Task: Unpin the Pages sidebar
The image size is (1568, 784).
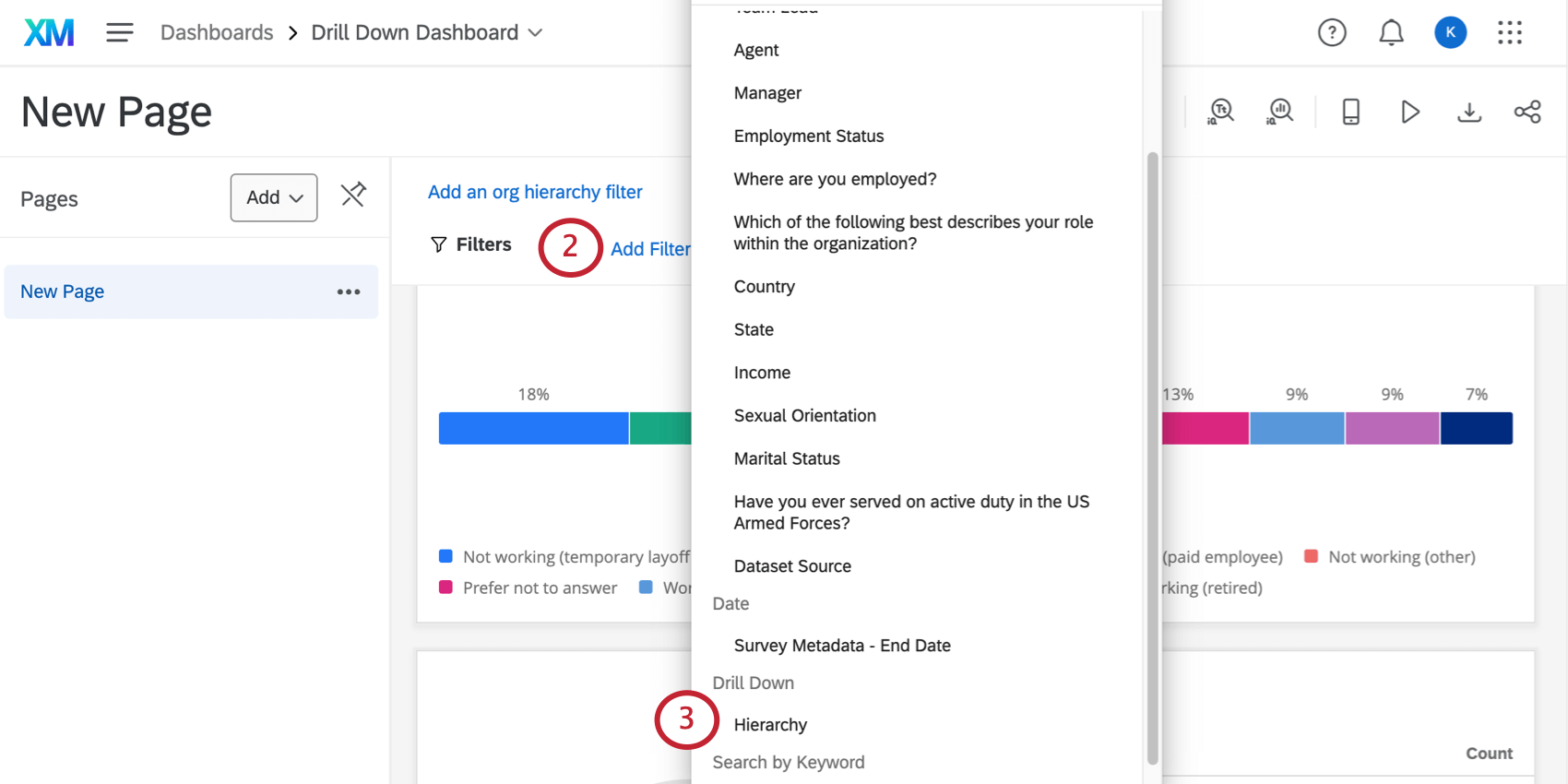Action: click(x=353, y=195)
